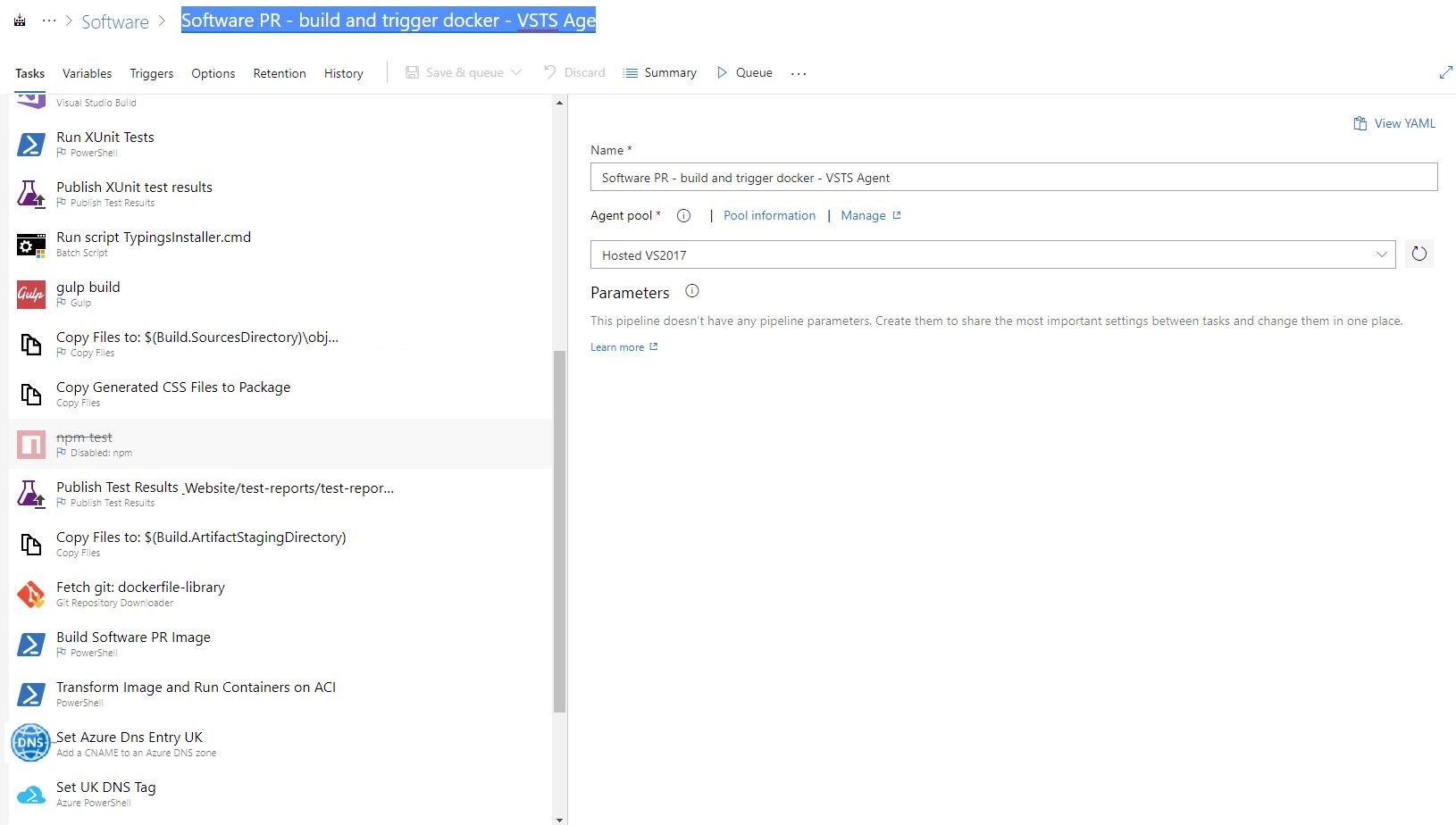Open Set Azure Dns Entry UK task
Viewport: 1456px width, 825px height.
coord(280,744)
